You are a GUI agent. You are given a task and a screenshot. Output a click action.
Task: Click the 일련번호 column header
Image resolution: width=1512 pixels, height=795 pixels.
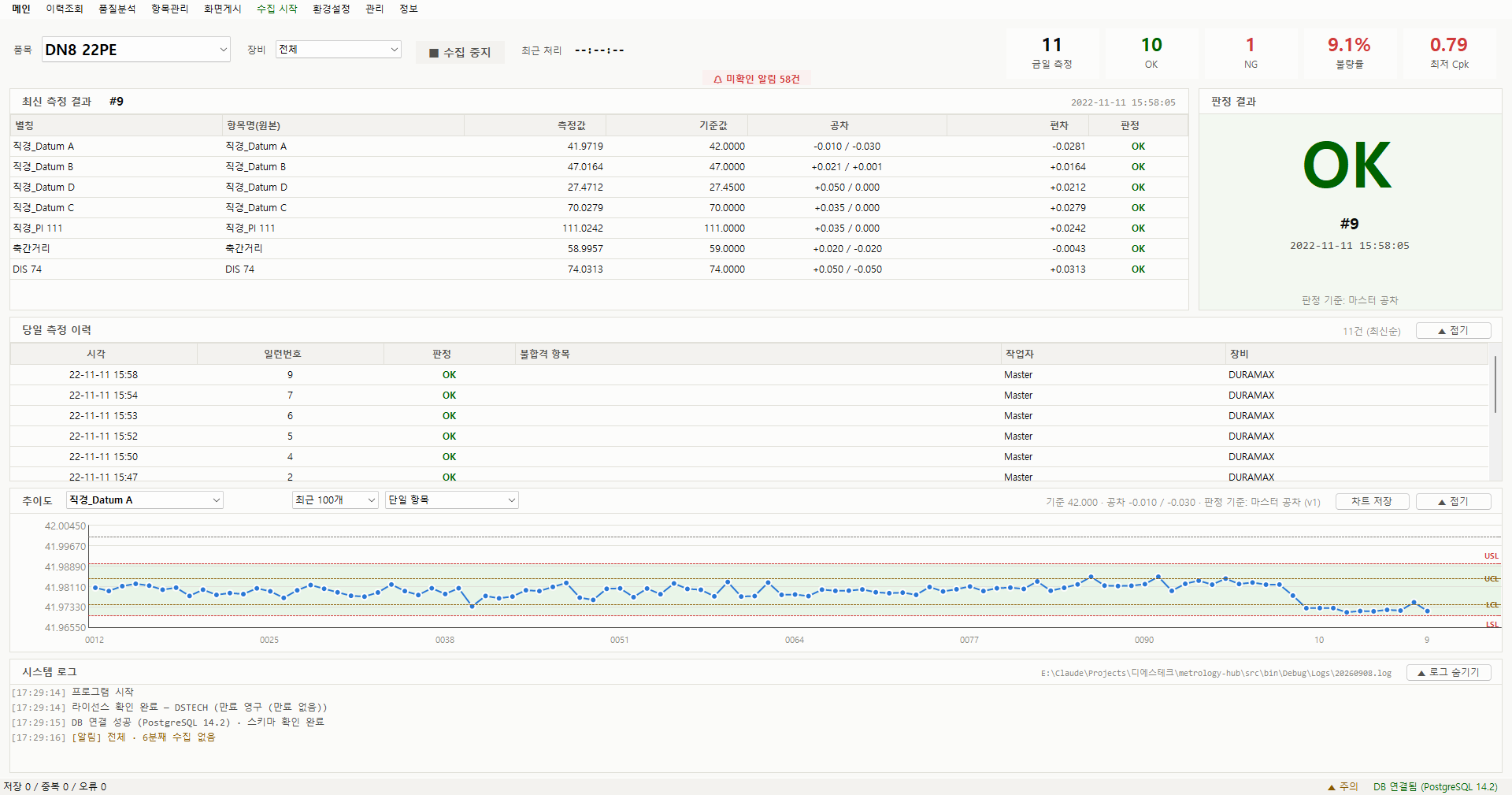point(290,355)
